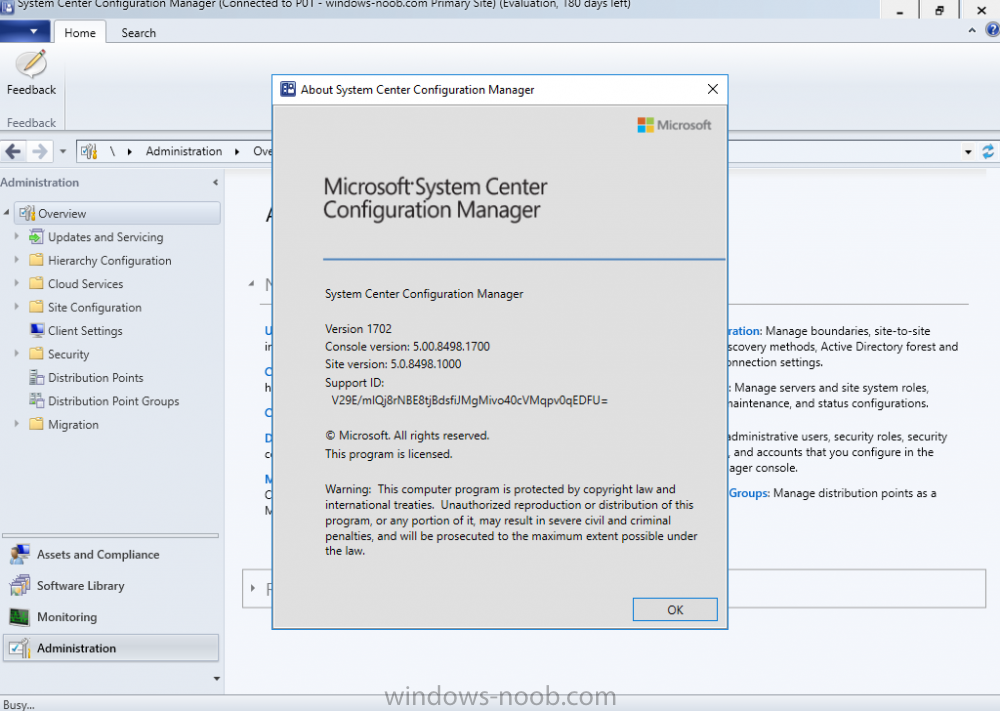This screenshot has height=711, width=1000.
Task: Click the address bar root node icon
Action: point(89,151)
